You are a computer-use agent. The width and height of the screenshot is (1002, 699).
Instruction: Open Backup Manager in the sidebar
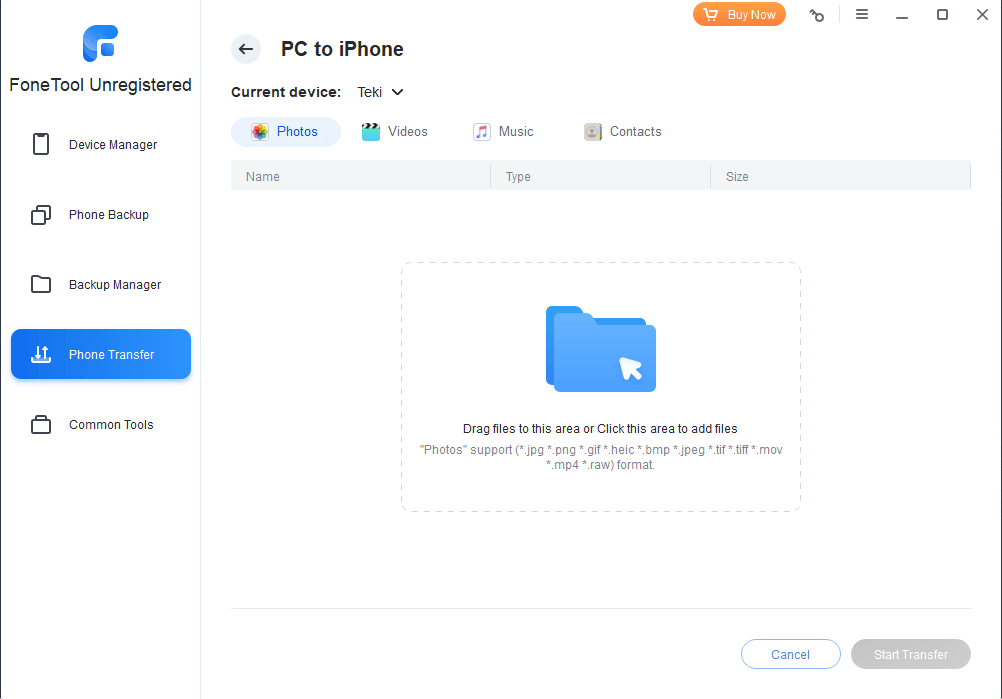click(x=101, y=284)
